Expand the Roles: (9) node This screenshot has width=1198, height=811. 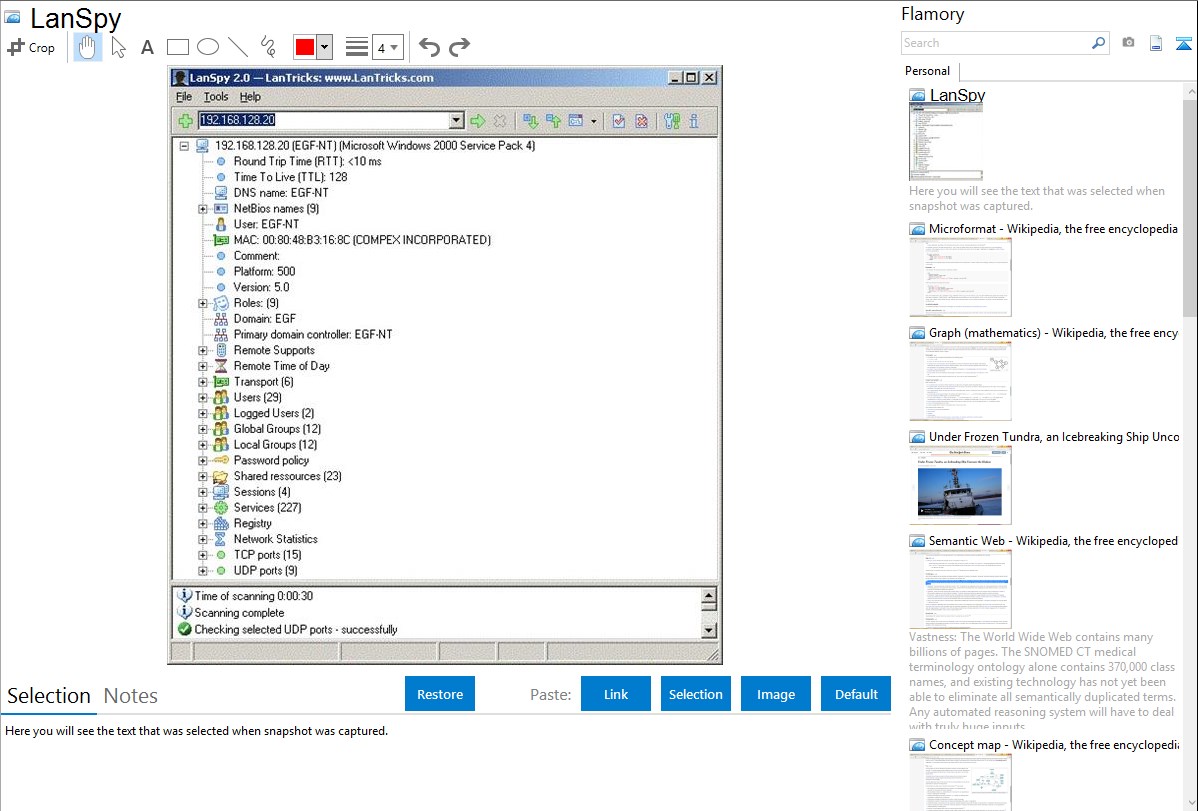coord(202,303)
